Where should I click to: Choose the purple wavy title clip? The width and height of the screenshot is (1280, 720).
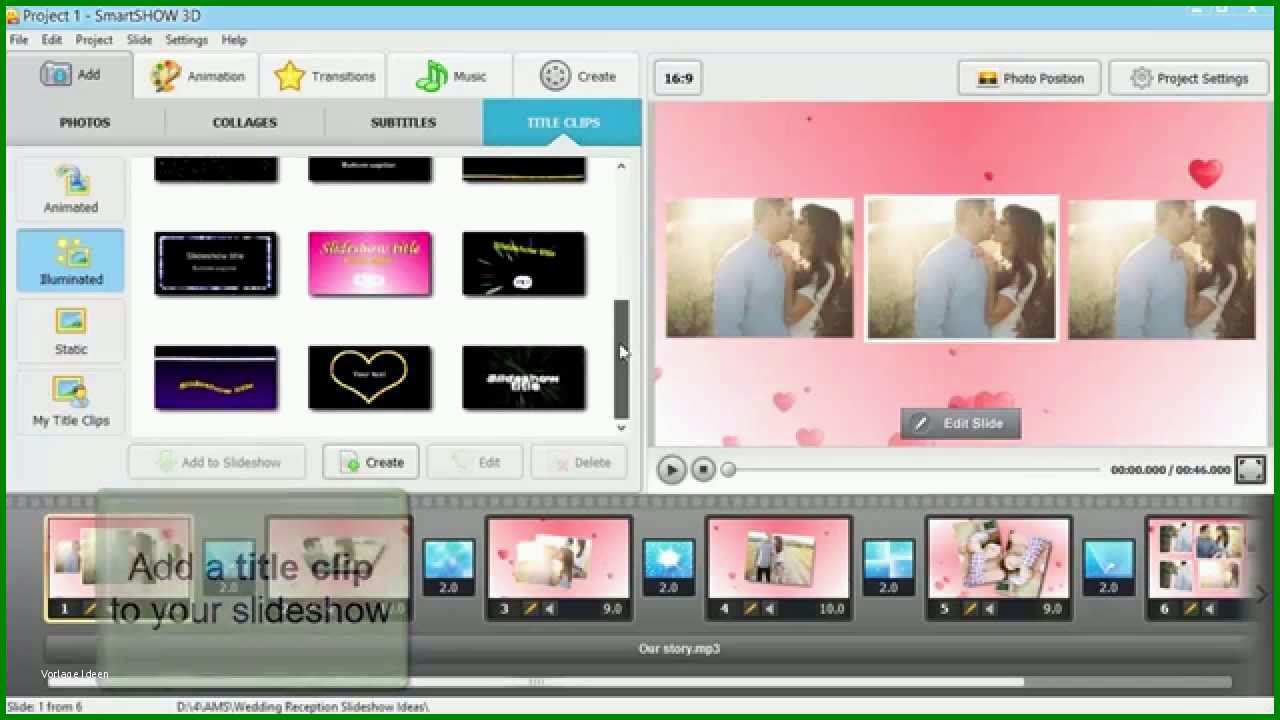coord(216,378)
